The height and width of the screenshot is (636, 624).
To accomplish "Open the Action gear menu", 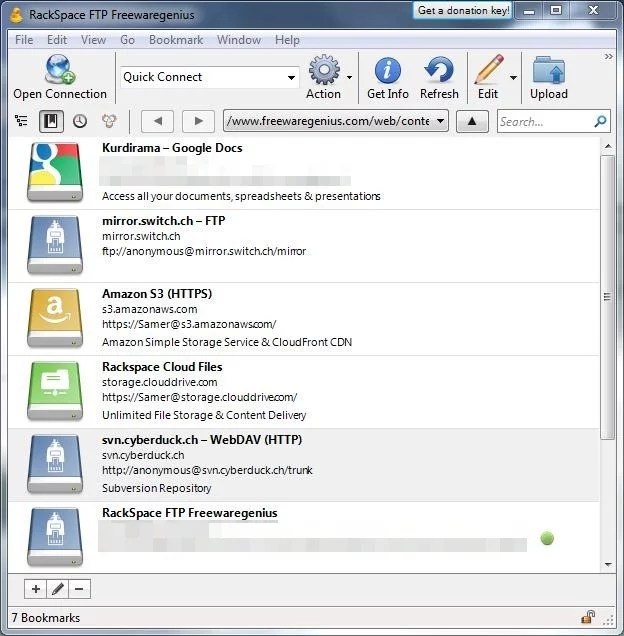I will click(x=324, y=70).
